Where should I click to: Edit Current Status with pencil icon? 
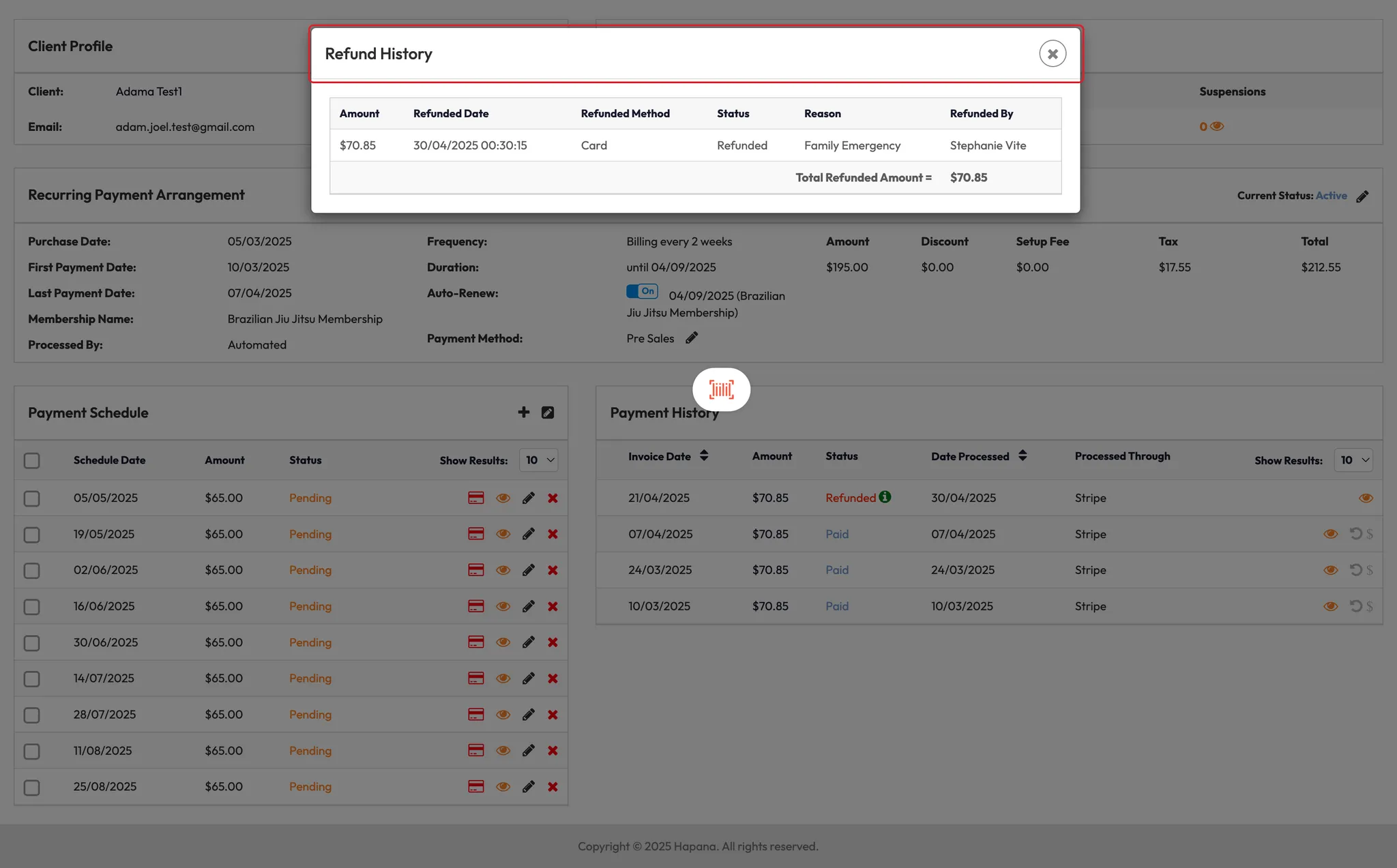tap(1362, 196)
